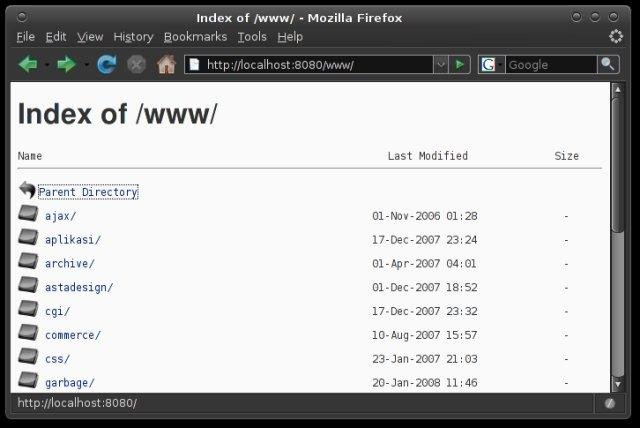
Task: Click the Google search input field
Action: 551,64
